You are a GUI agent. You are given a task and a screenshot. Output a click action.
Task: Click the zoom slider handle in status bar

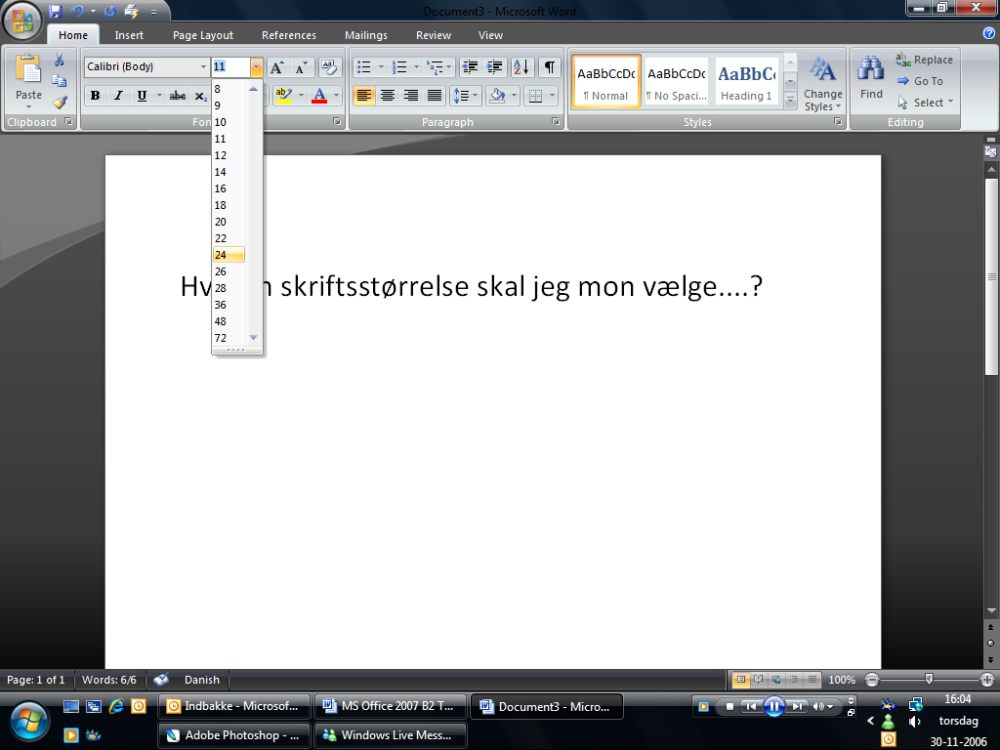coord(929,680)
